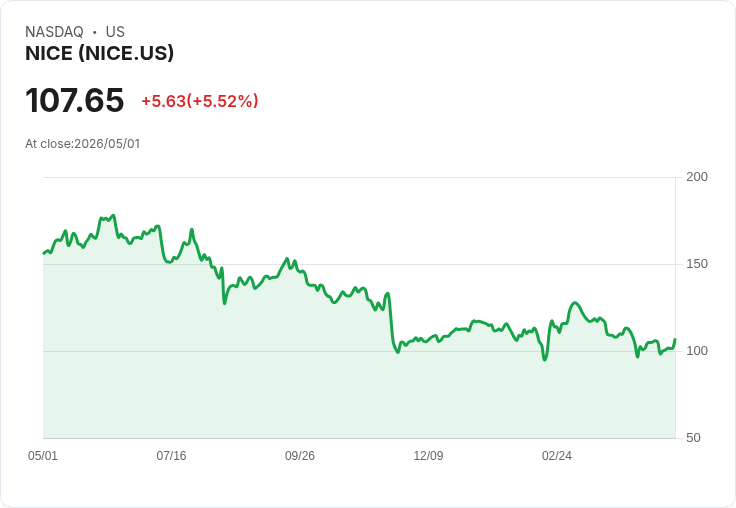Click the NICE (NICE.US) stock title
736x508 pixels.
100,53
